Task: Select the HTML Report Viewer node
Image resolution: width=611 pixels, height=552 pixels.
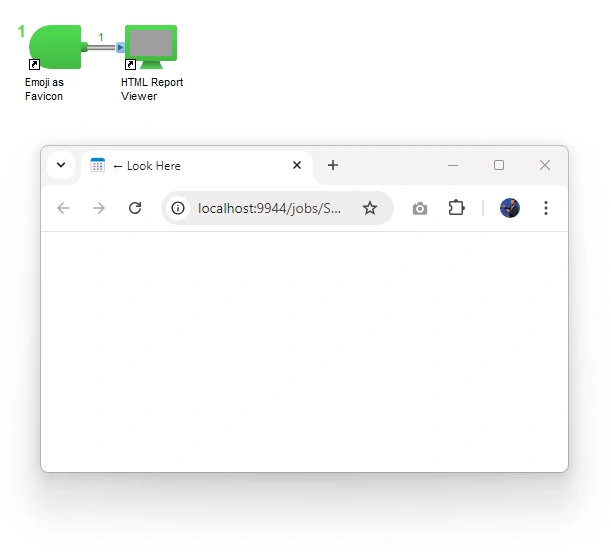Action: (151, 47)
